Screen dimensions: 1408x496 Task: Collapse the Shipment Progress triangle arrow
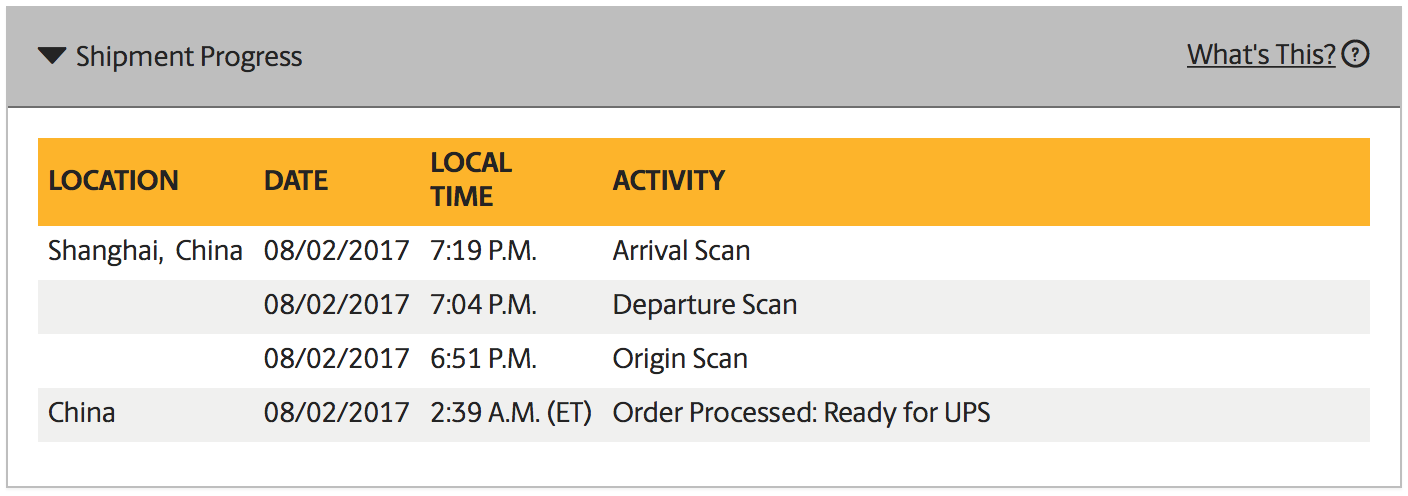tap(52, 56)
